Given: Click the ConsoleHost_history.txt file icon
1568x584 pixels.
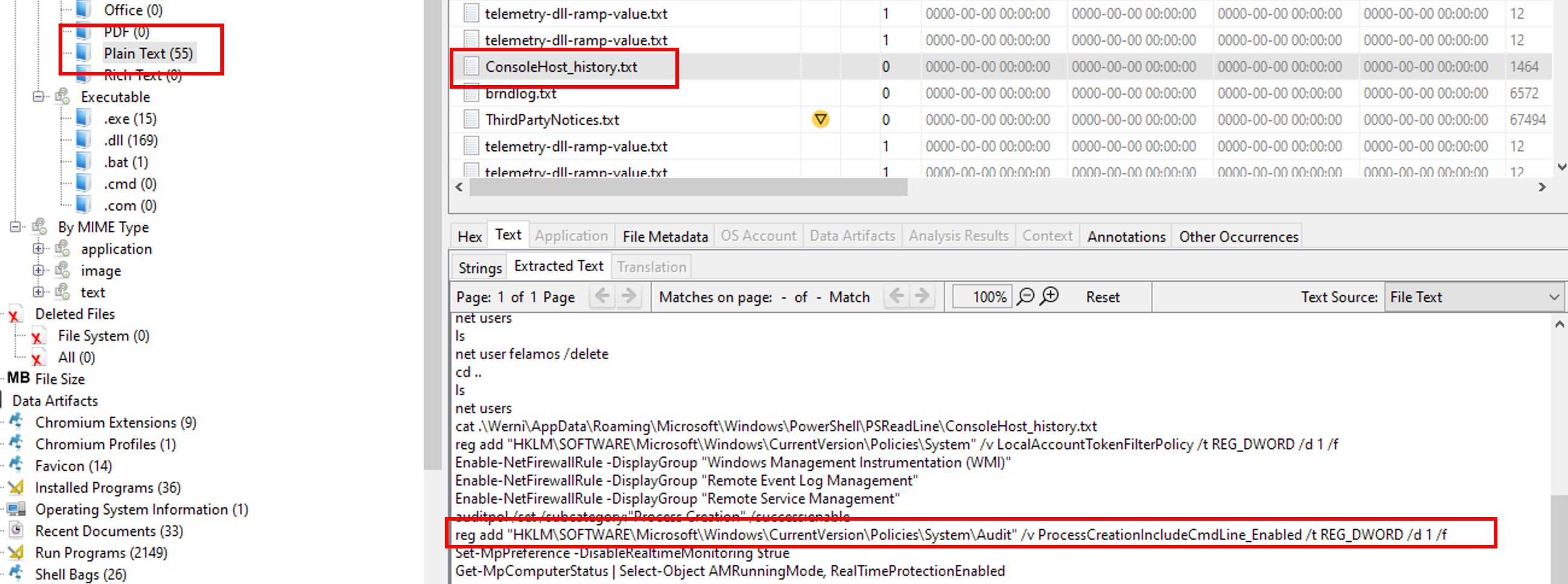Looking at the screenshot, I should tap(471, 66).
